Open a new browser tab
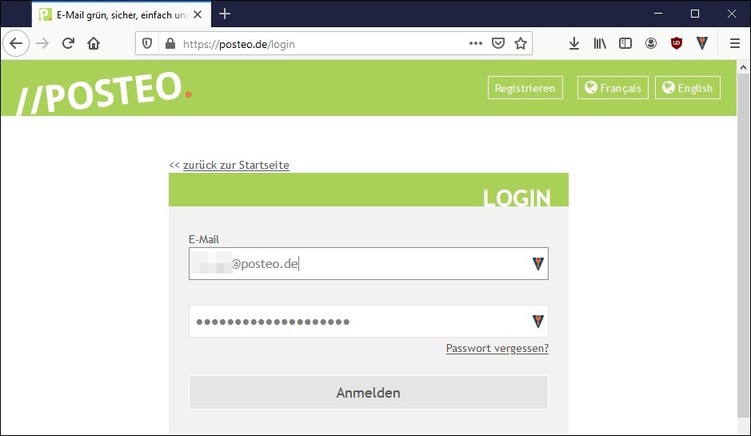 click(224, 14)
